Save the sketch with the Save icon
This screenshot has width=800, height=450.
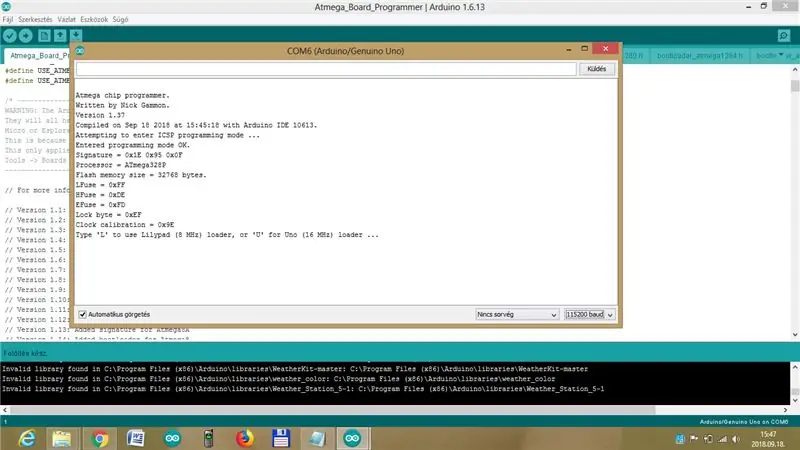(x=76, y=35)
